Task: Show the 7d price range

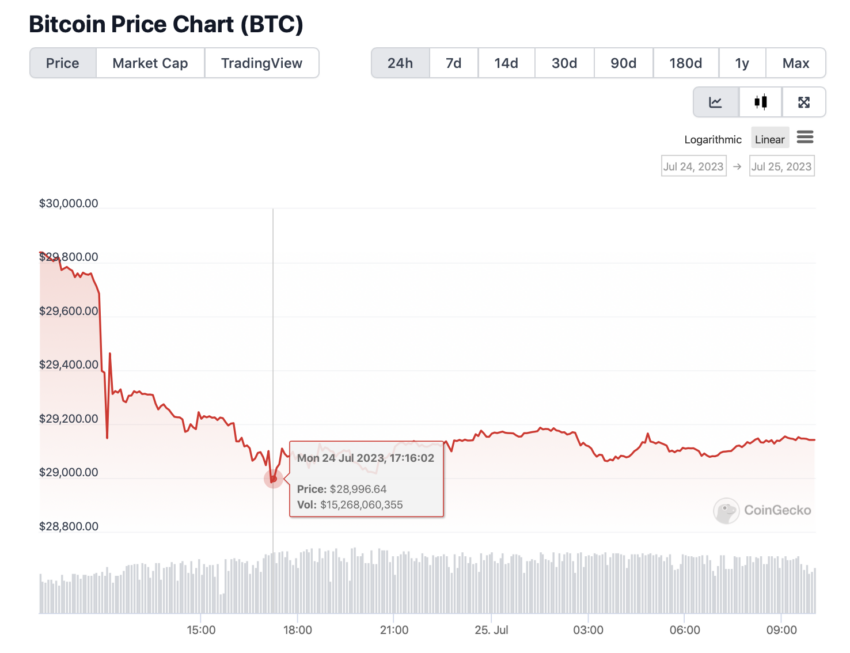Action: [454, 63]
